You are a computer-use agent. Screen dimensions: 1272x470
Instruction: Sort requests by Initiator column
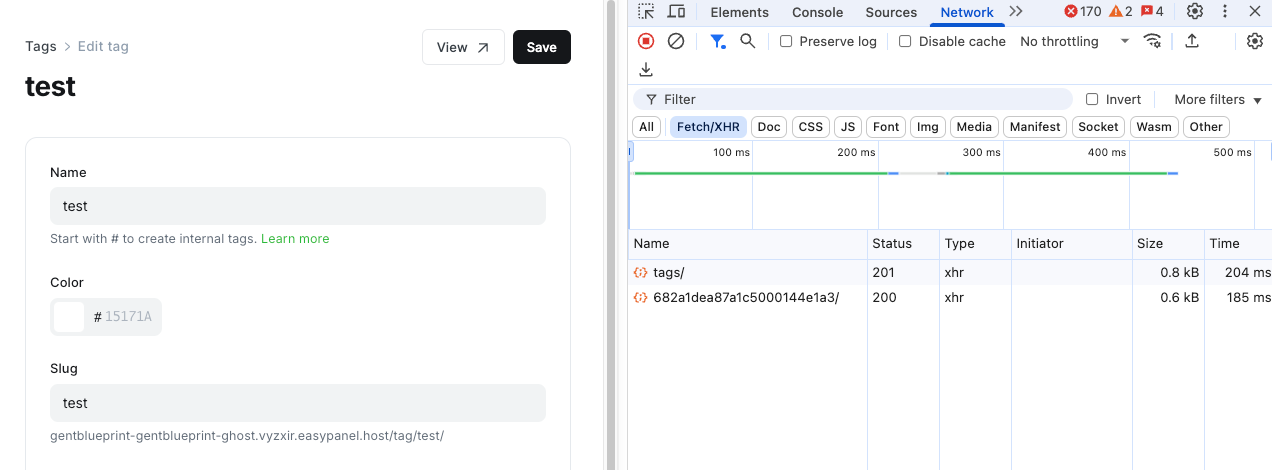coord(1072,244)
